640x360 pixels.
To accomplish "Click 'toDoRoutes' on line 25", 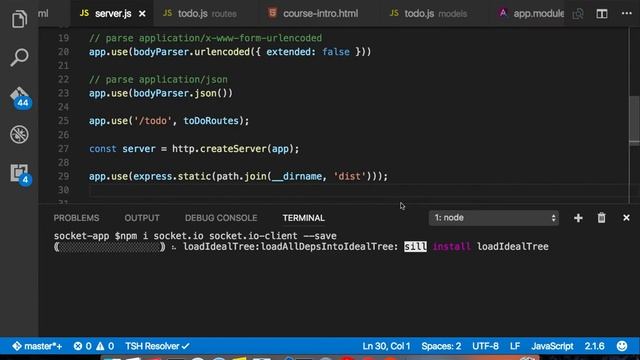I will tap(211, 121).
